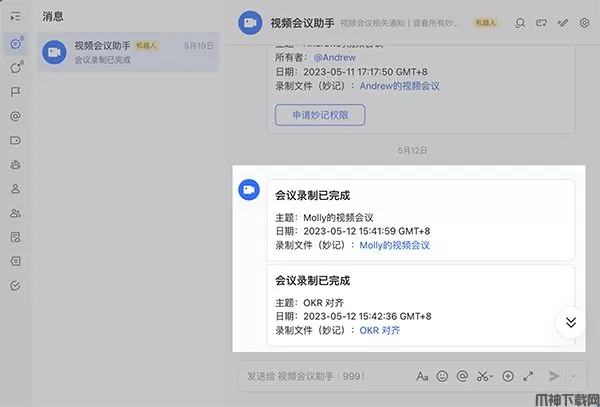Jump to latest messages with double-chevron button
Screen dimensions: 600x407
click(x=571, y=322)
